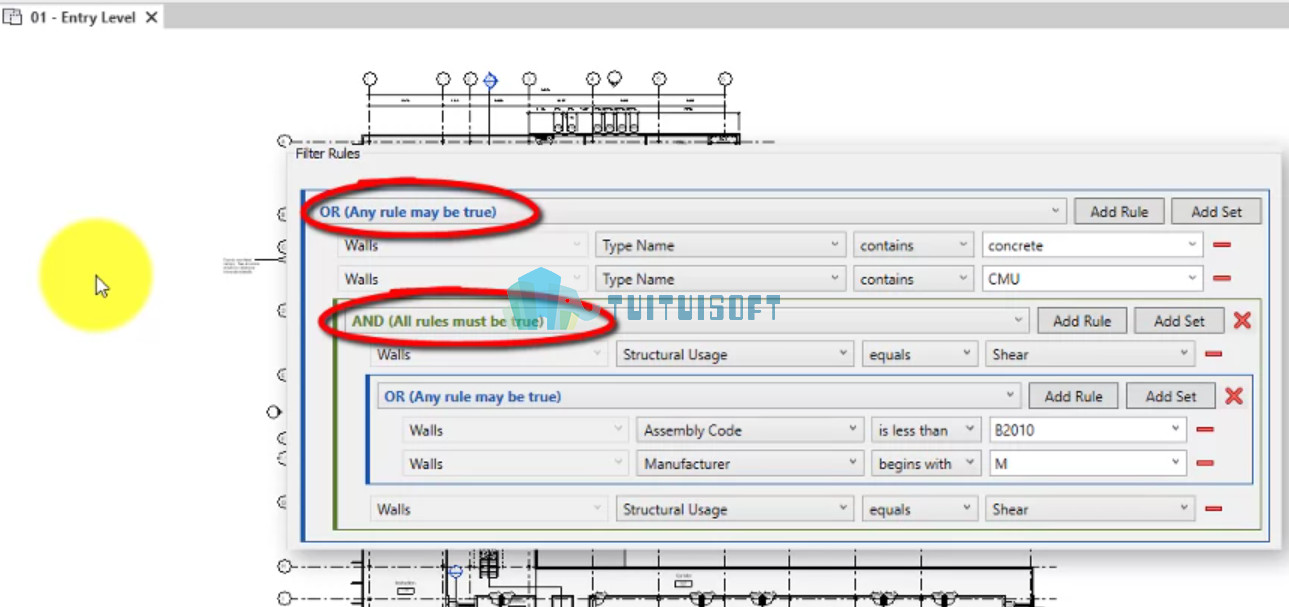Close the 01 - Entry Level view tab
The width and height of the screenshot is (1289, 607).
pyautogui.click(x=151, y=17)
